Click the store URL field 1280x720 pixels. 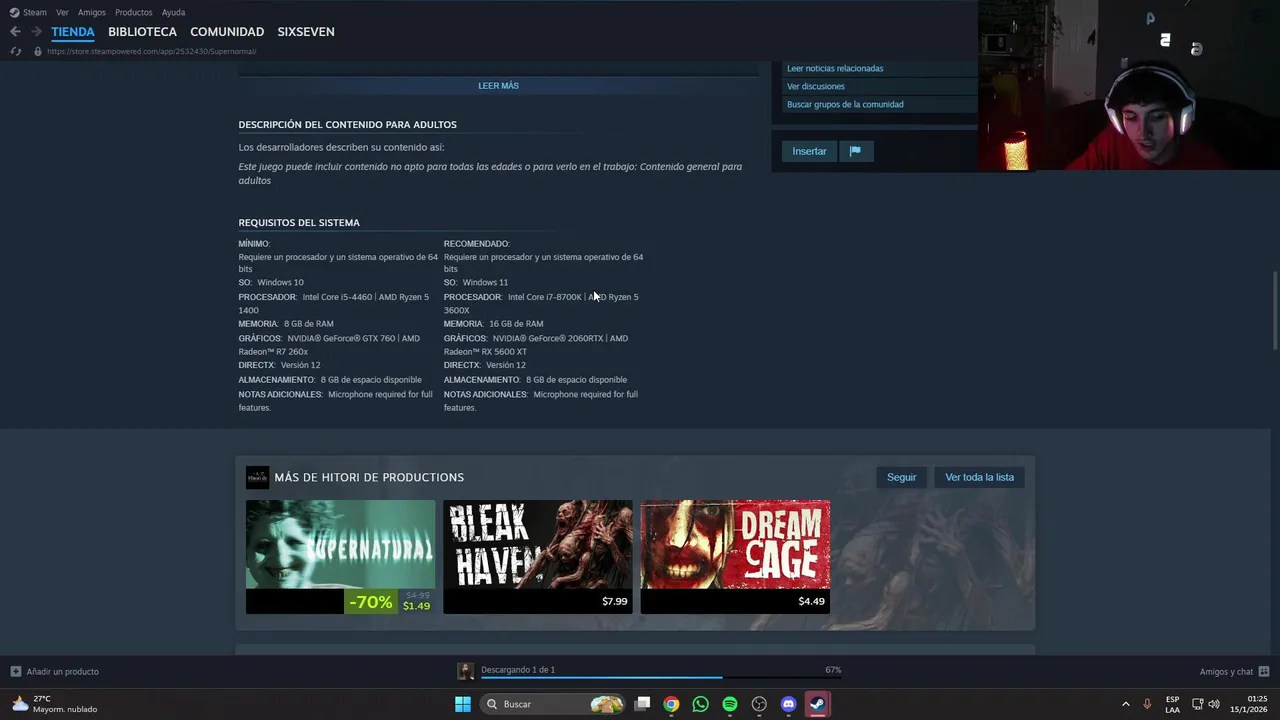click(152, 51)
